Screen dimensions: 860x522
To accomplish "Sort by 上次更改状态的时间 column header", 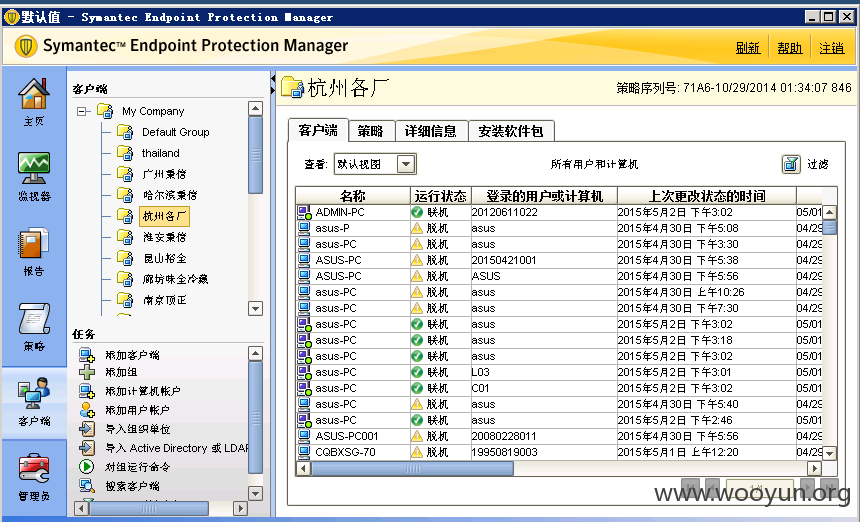I will (707, 196).
